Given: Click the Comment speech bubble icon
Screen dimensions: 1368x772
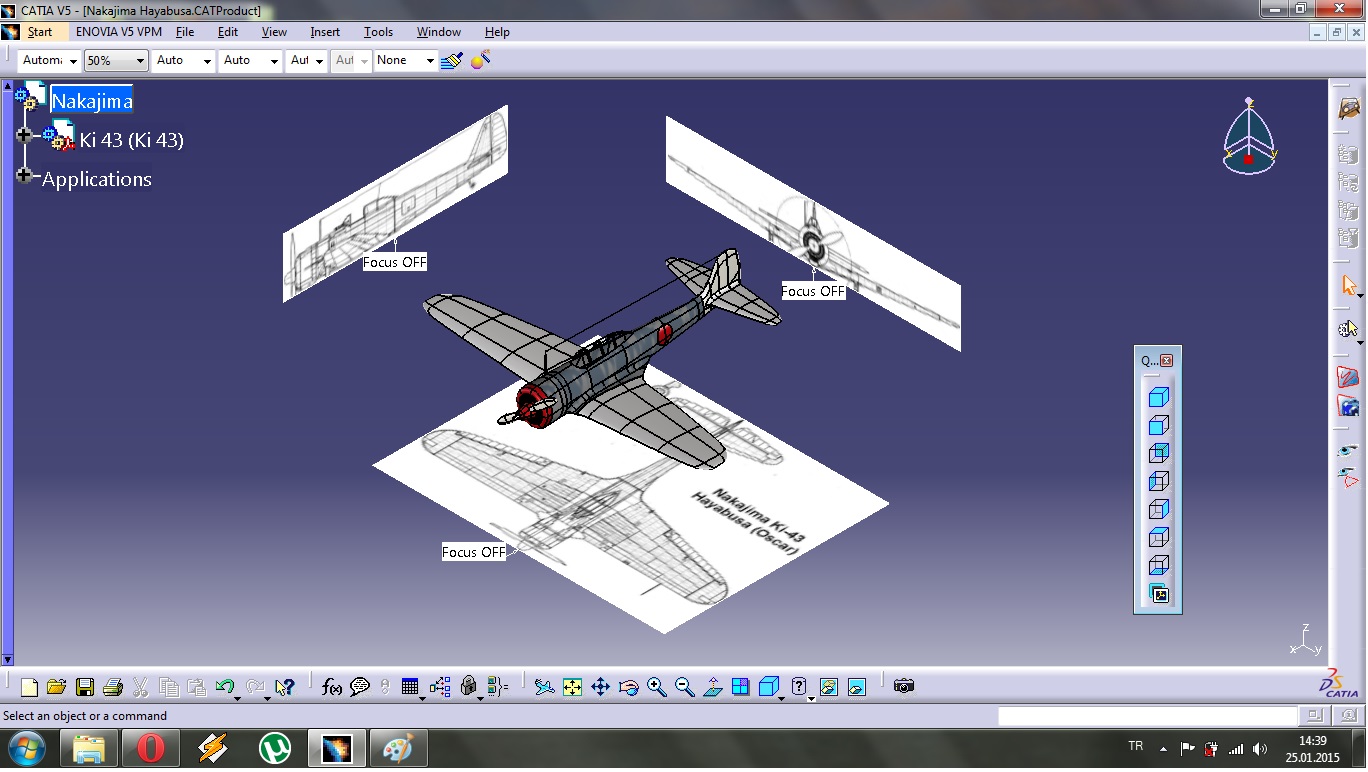Looking at the screenshot, I should pyautogui.click(x=360, y=687).
